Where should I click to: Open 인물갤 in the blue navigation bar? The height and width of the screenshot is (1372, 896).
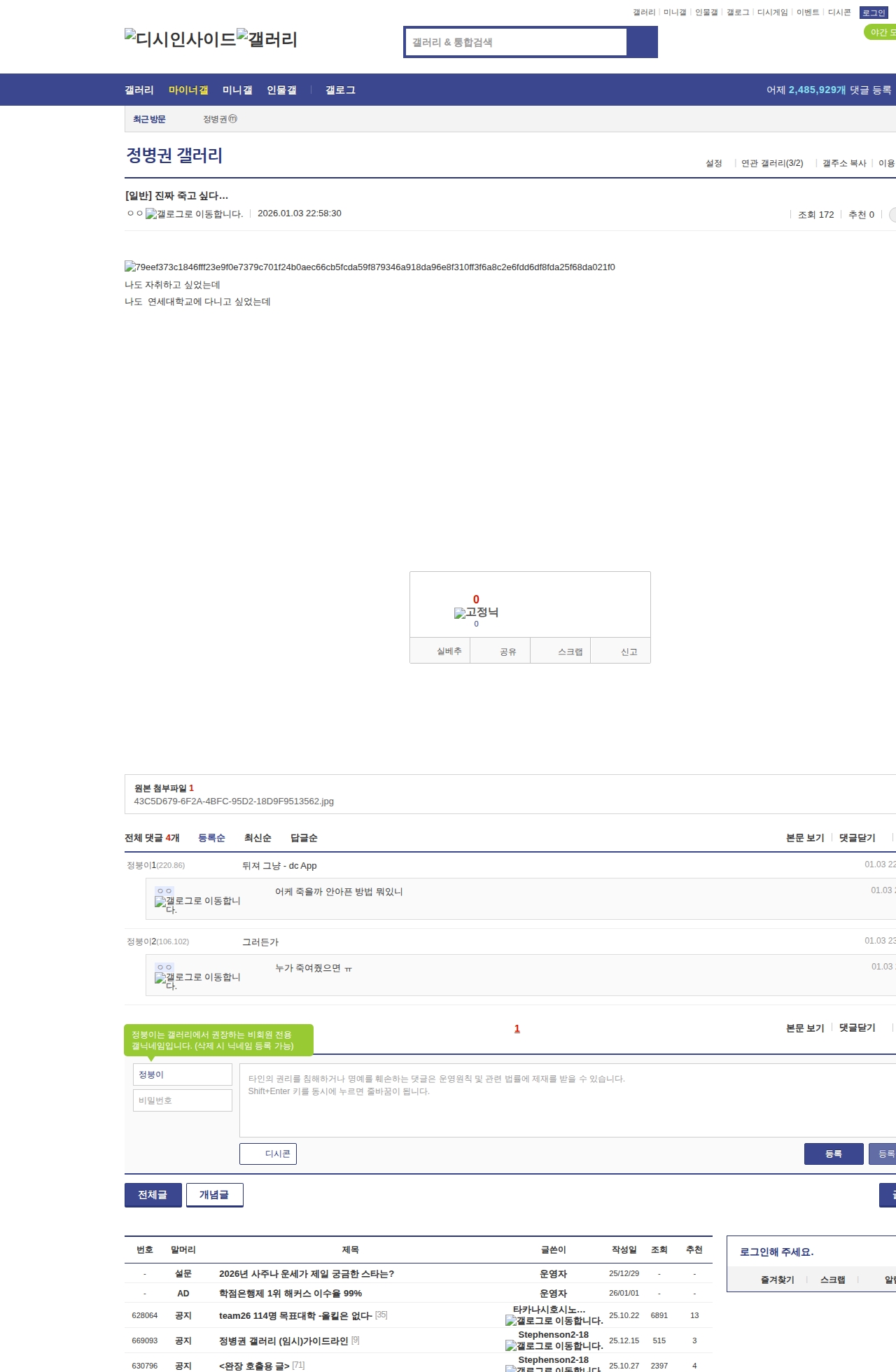click(x=281, y=90)
